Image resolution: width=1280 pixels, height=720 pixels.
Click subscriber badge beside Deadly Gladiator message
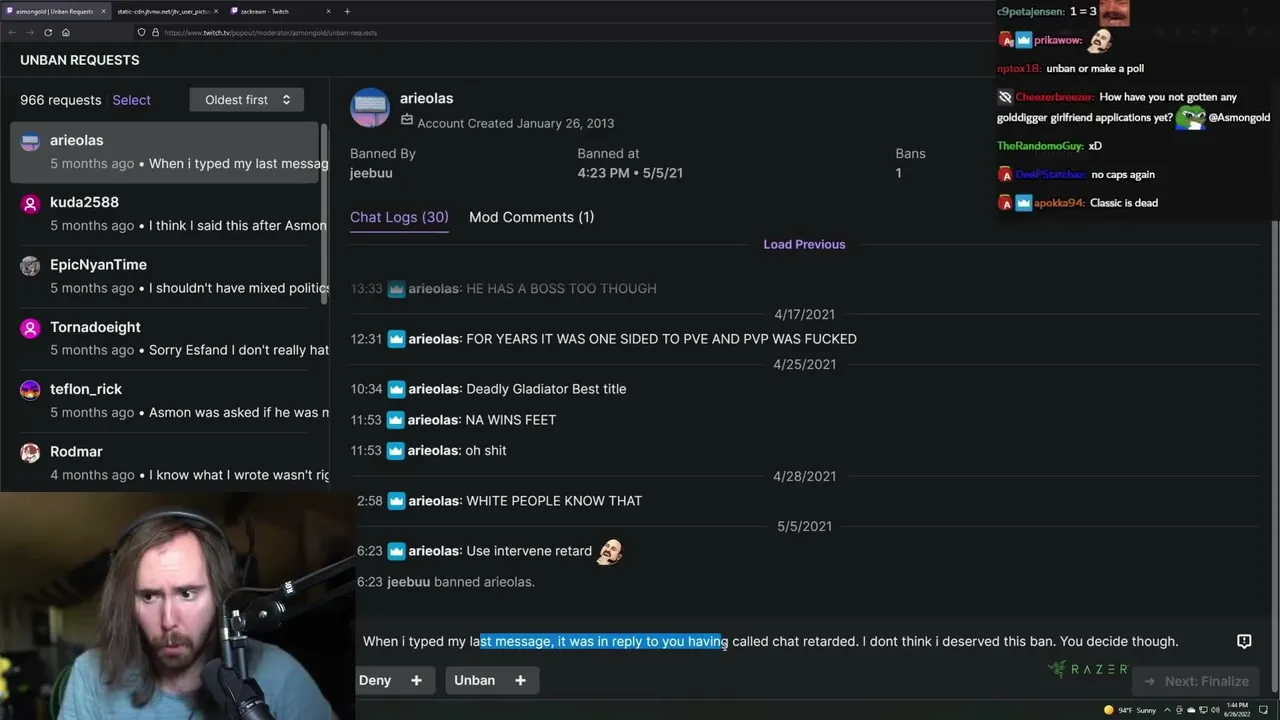(396, 389)
